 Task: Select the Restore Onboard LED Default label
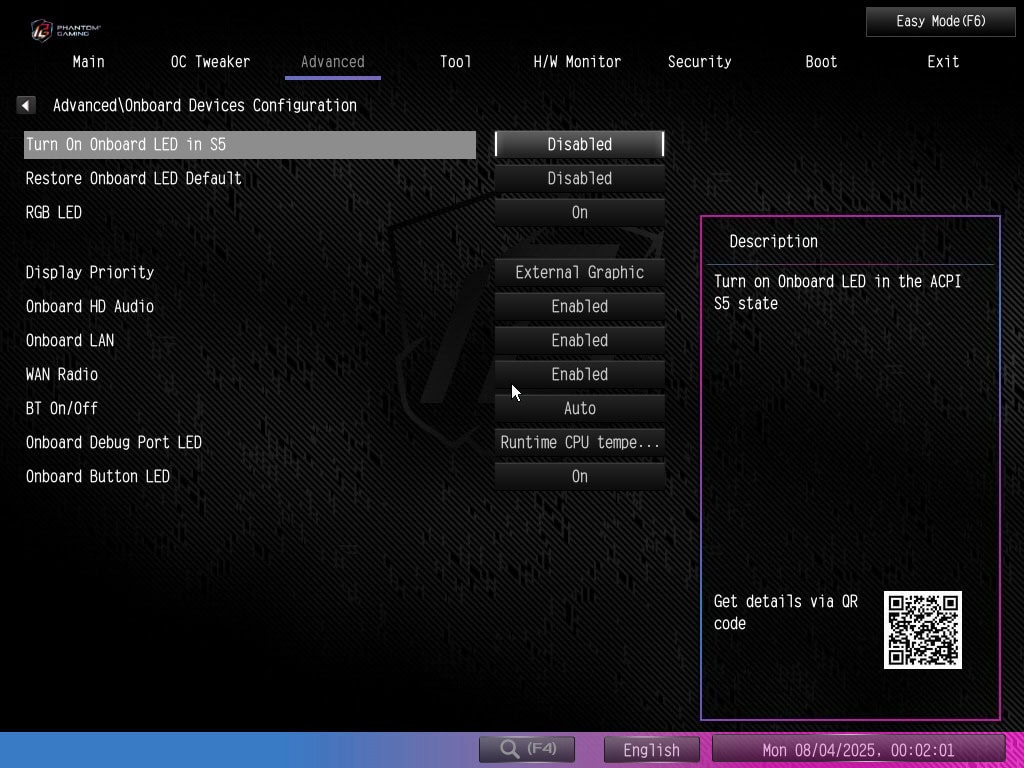pos(133,178)
